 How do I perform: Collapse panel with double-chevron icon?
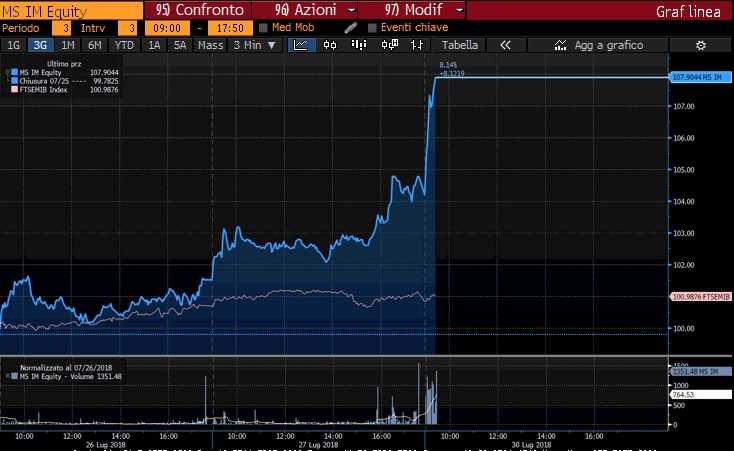pyautogui.click(x=505, y=45)
